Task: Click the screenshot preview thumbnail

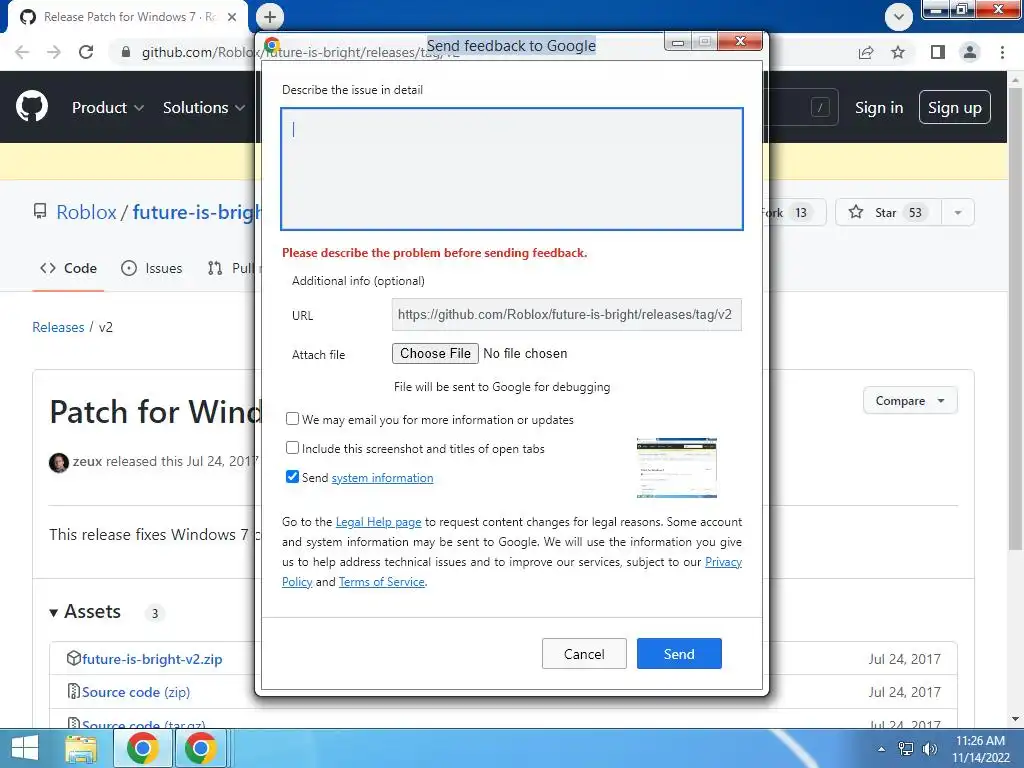Action: [677, 468]
